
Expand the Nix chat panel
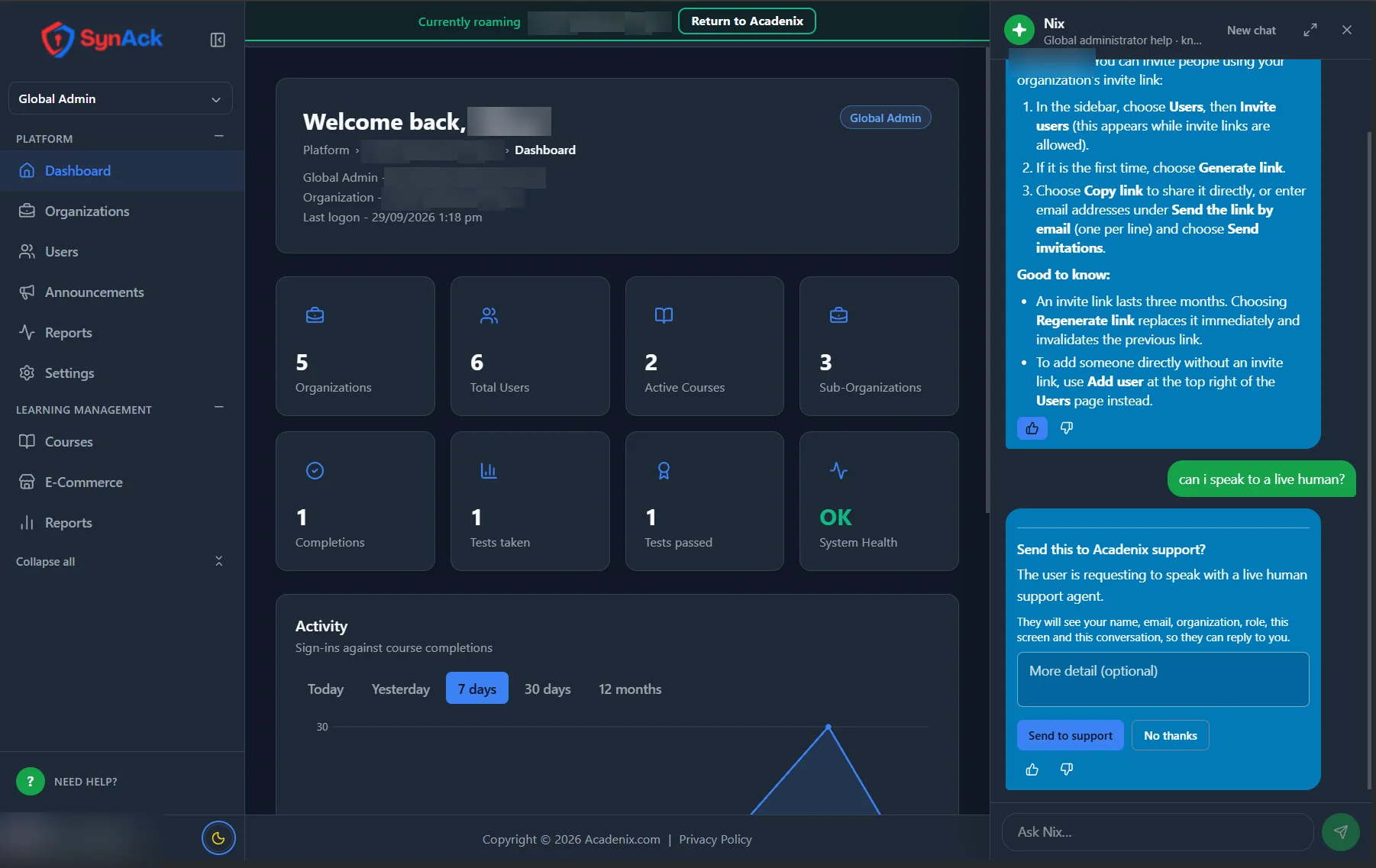pos(1310,30)
